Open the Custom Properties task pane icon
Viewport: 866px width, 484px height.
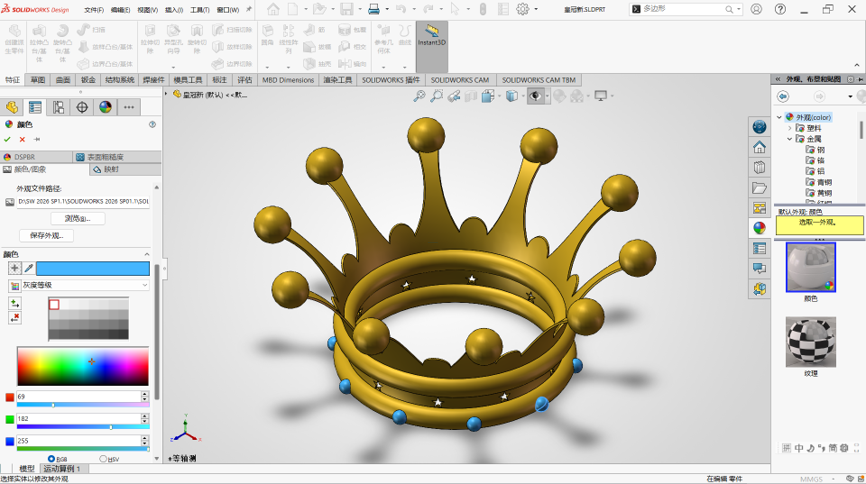click(759, 248)
